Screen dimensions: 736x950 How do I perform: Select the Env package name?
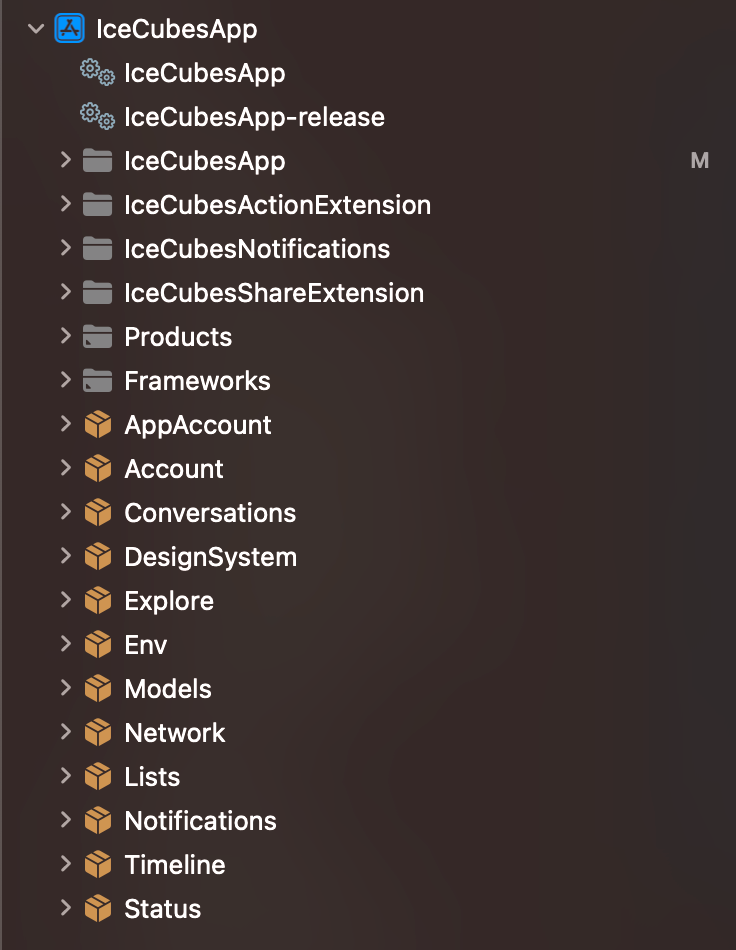[x=145, y=645]
